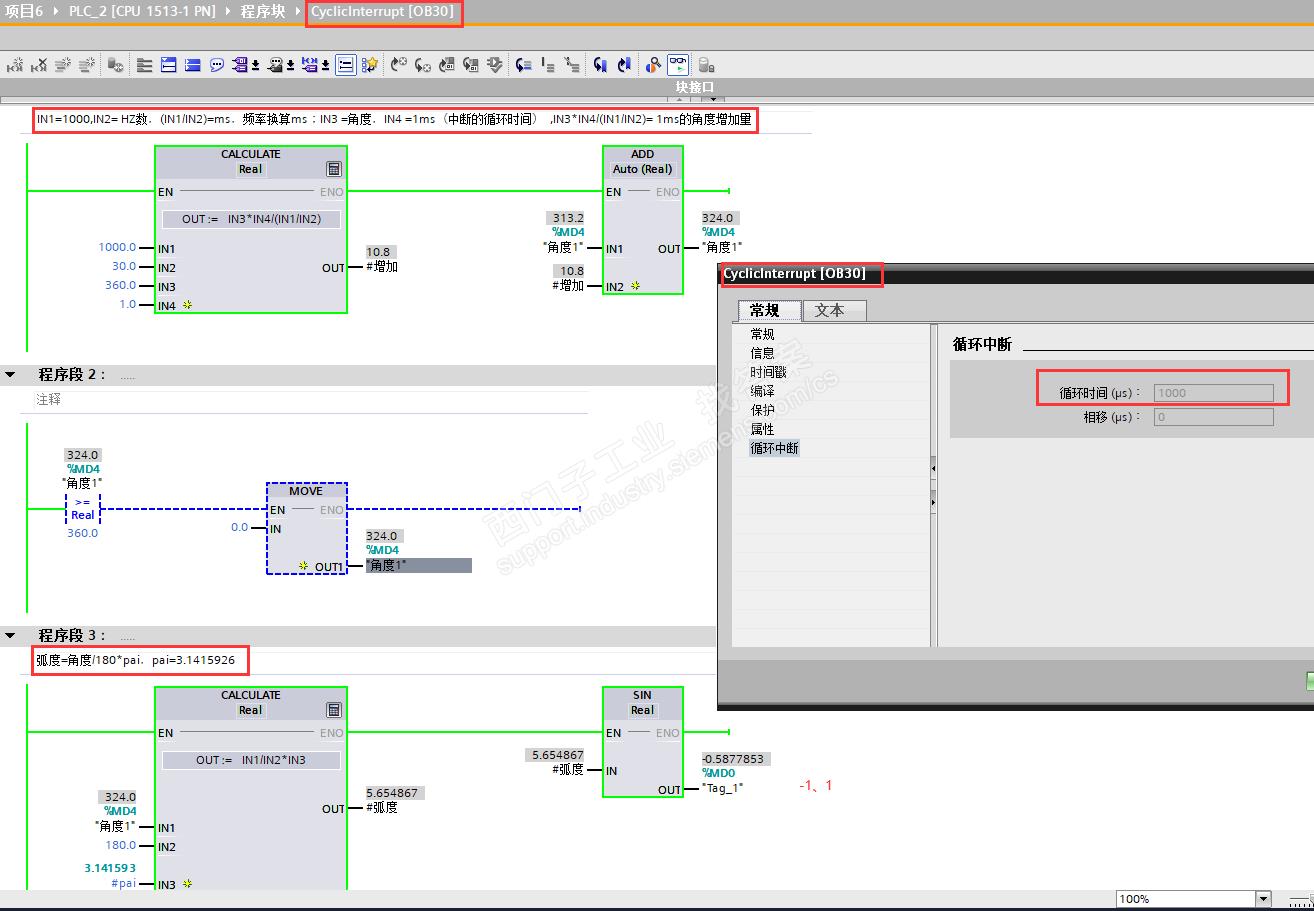Open calculator editor on network 3 CALCULATE
This screenshot has width=1314, height=911.
pyautogui.click(x=334, y=710)
